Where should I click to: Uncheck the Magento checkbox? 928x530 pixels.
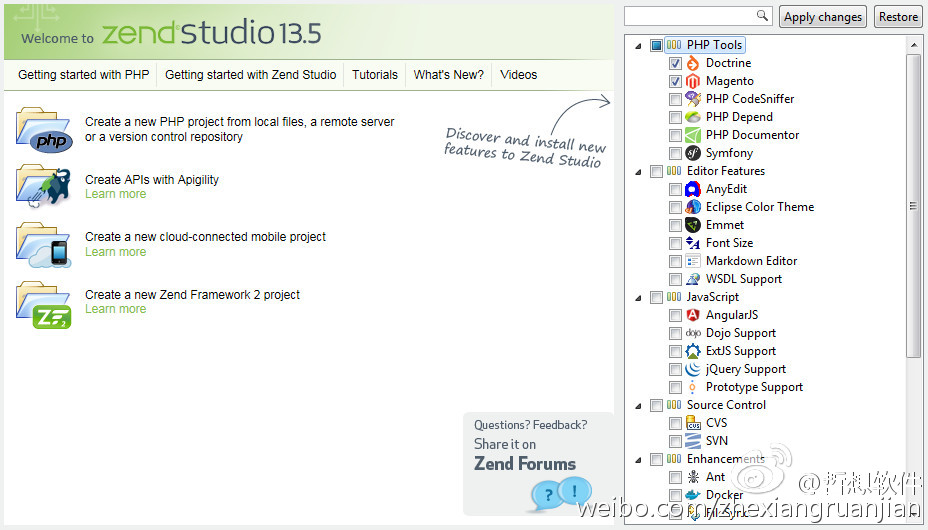pos(675,81)
